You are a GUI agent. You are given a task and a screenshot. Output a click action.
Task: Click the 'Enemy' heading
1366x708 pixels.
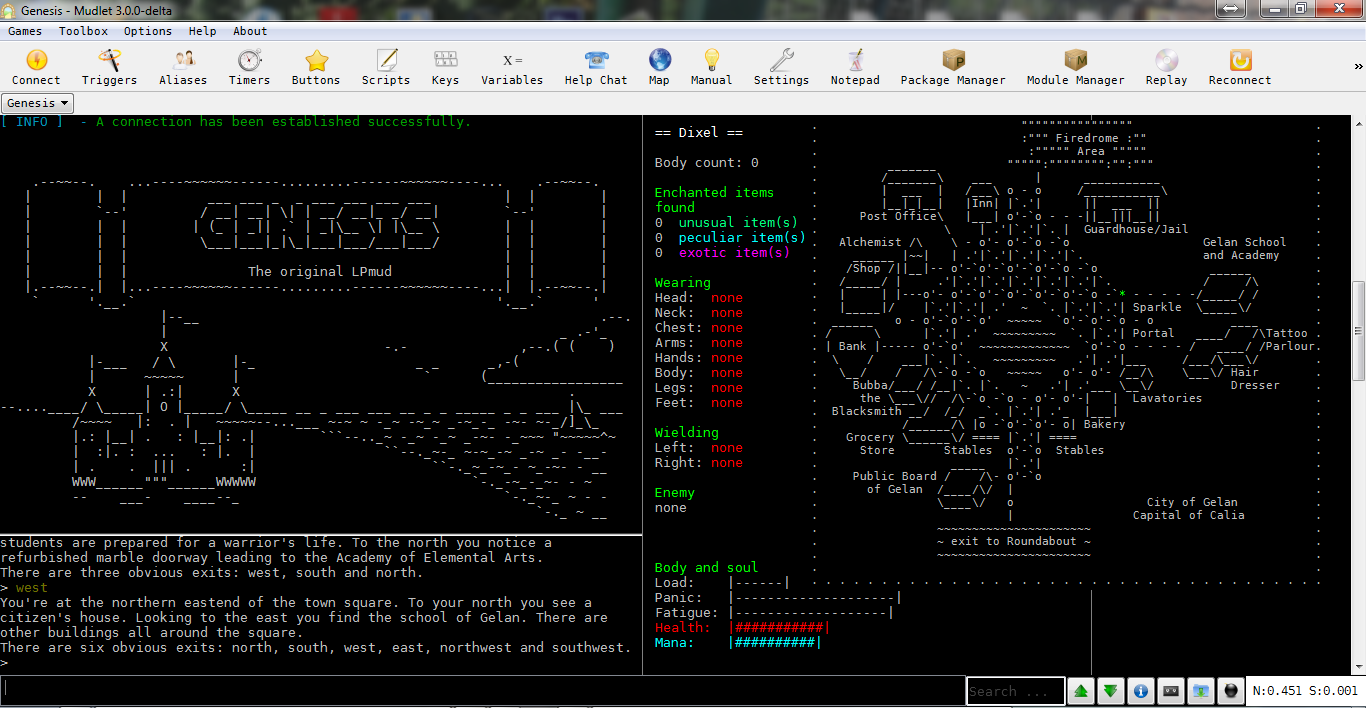tap(675, 492)
